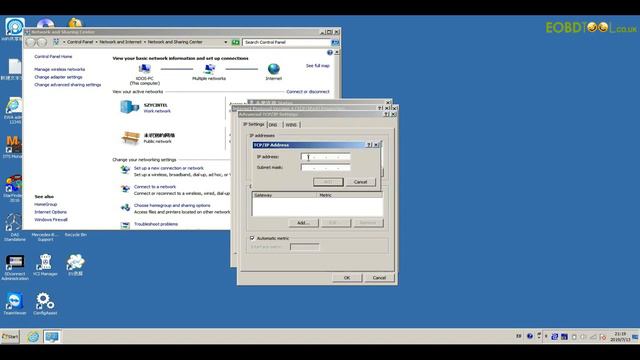
Task: Switch to the WINS tab
Action: (291, 124)
